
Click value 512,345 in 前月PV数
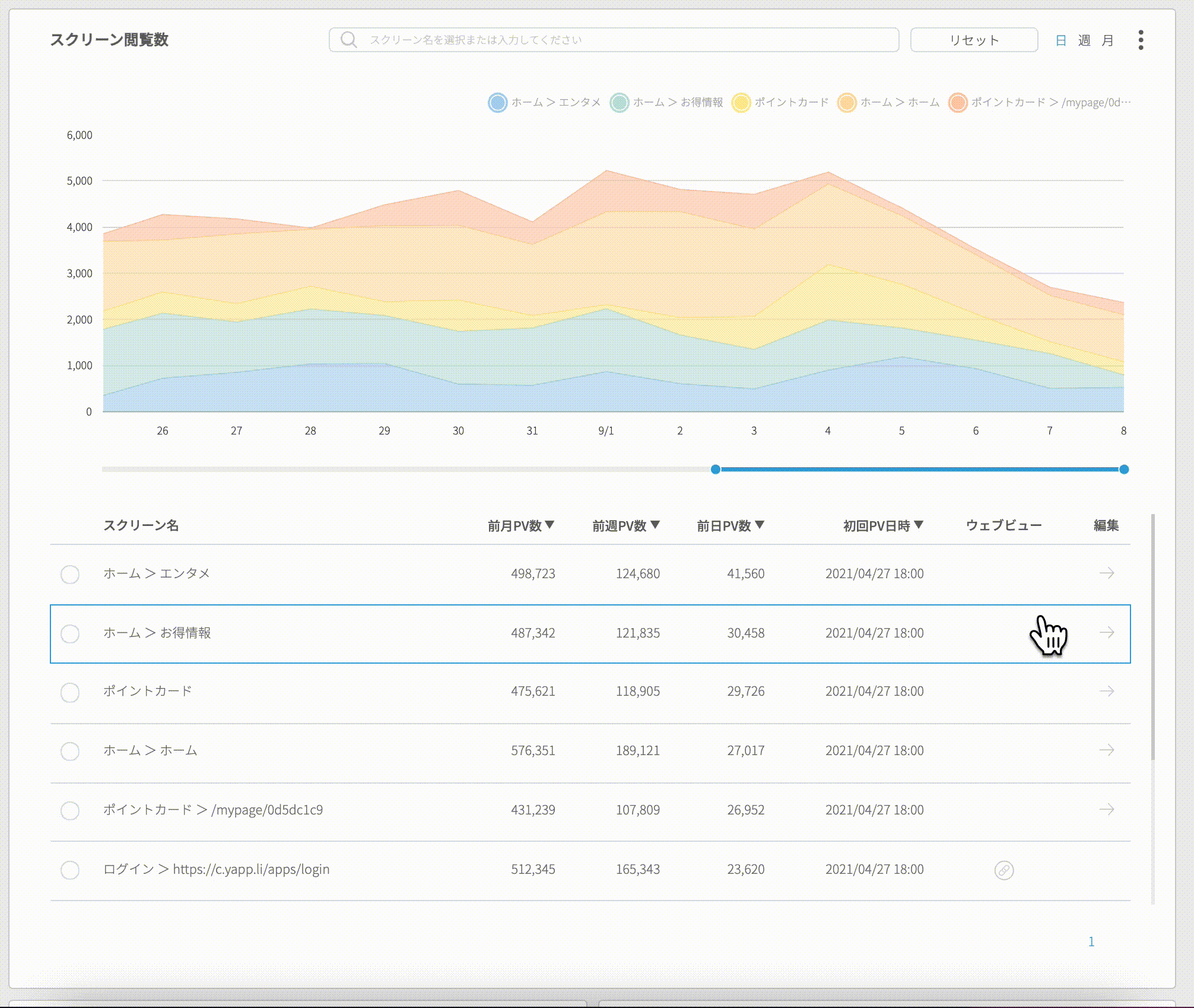tap(533, 869)
